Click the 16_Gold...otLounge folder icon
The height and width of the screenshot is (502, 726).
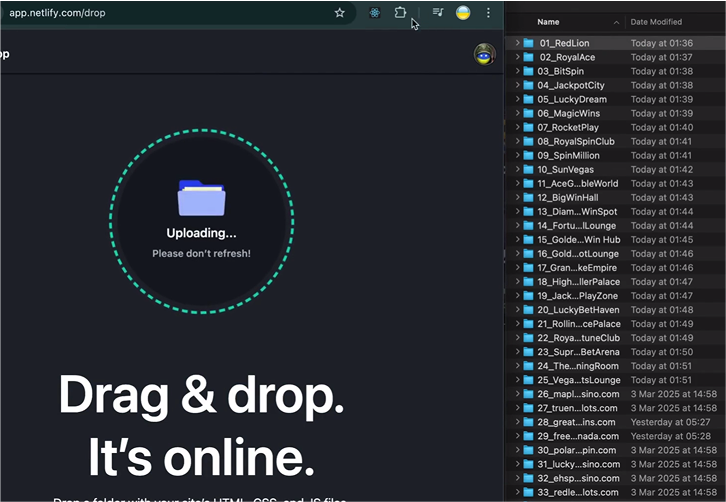[x=528, y=254]
